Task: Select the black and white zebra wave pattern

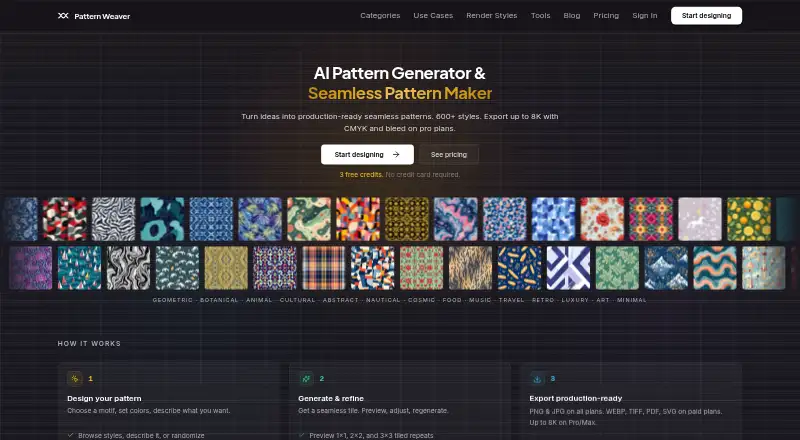Action: [x=114, y=219]
